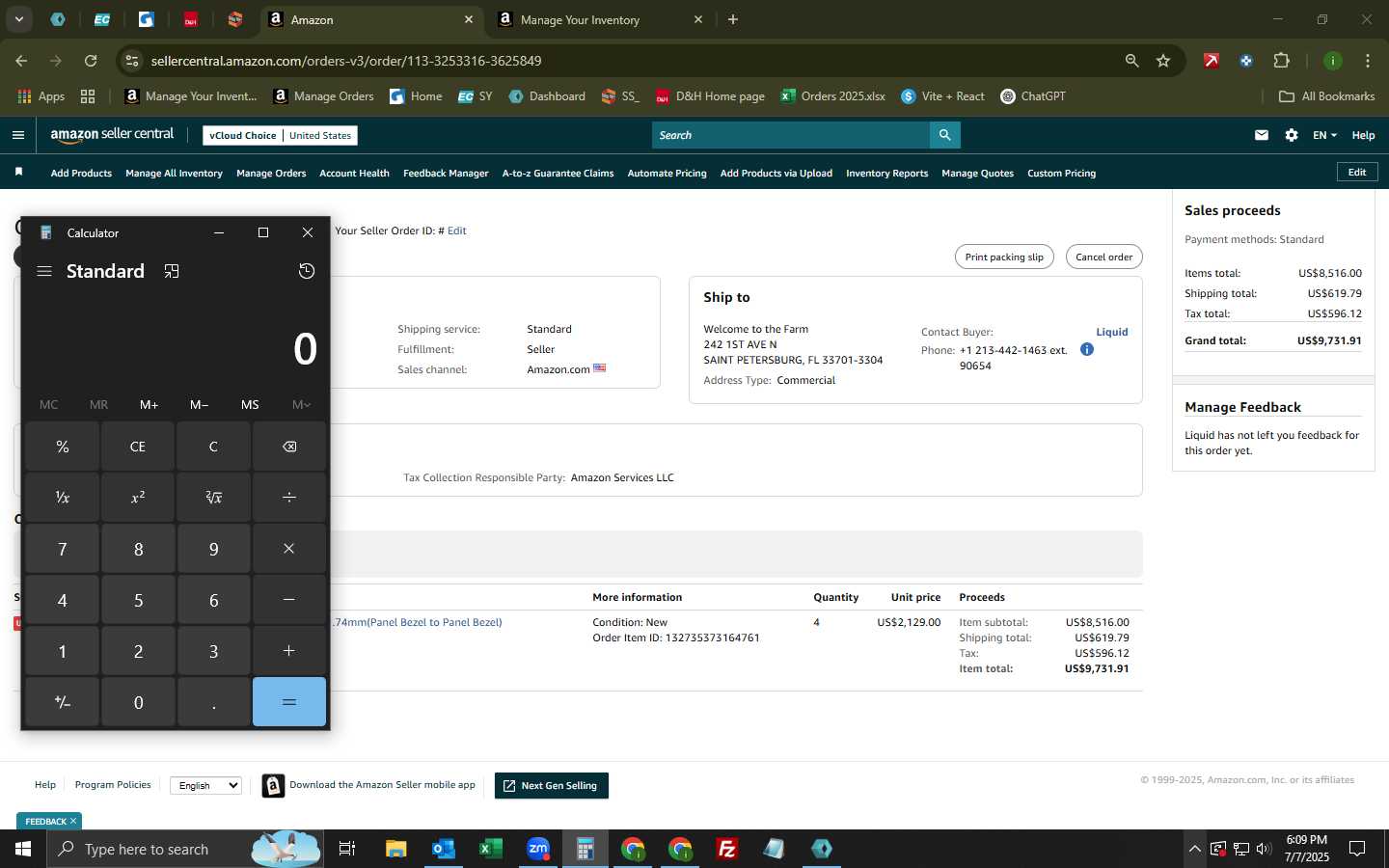Open Zoom from Windows taskbar
Viewport: 1389px width, 868px height.
click(x=537, y=849)
